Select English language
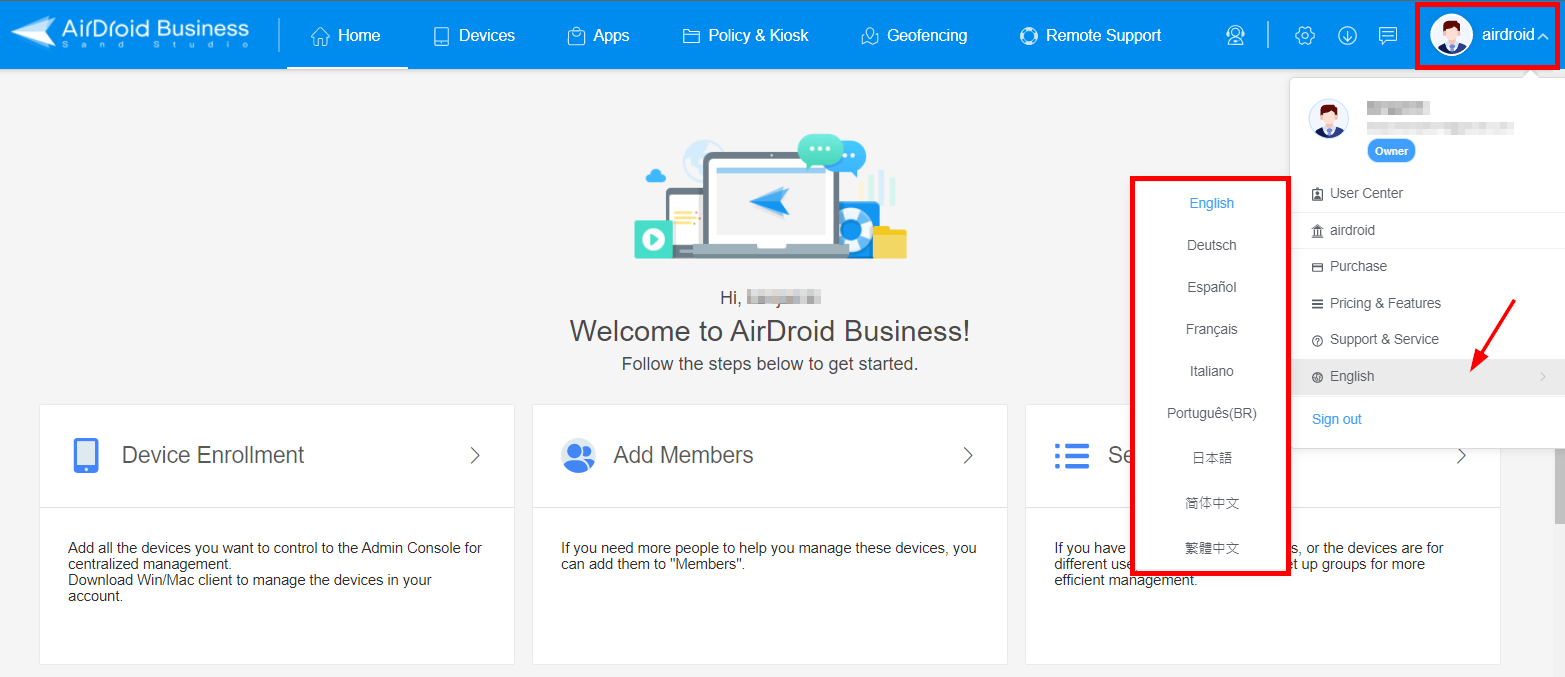Image resolution: width=1565 pixels, height=677 pixels. click(x=1211, y=203)
